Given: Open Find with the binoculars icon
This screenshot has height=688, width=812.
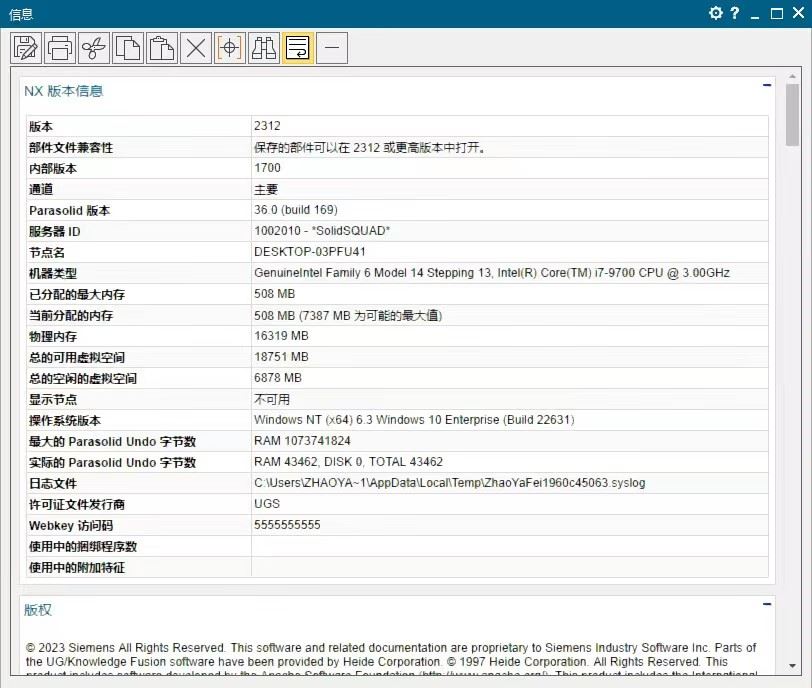Looking at the screenshot, I should tap(264, 49).
